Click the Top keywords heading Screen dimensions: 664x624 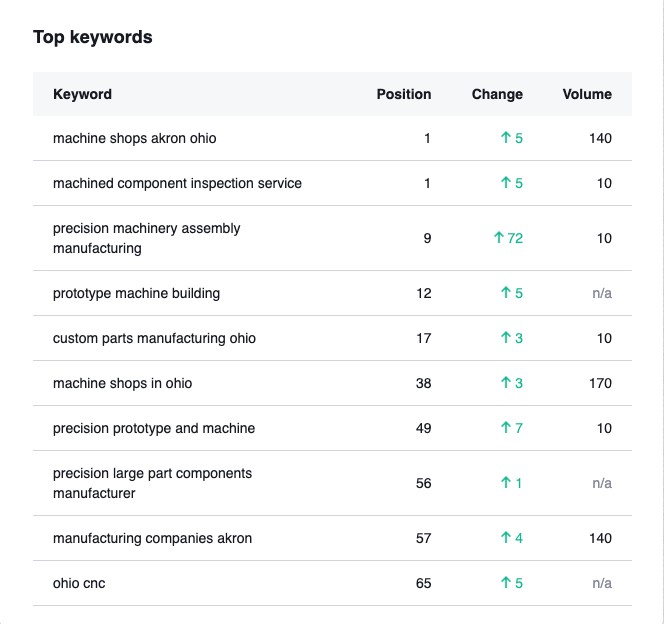(93, 37)
